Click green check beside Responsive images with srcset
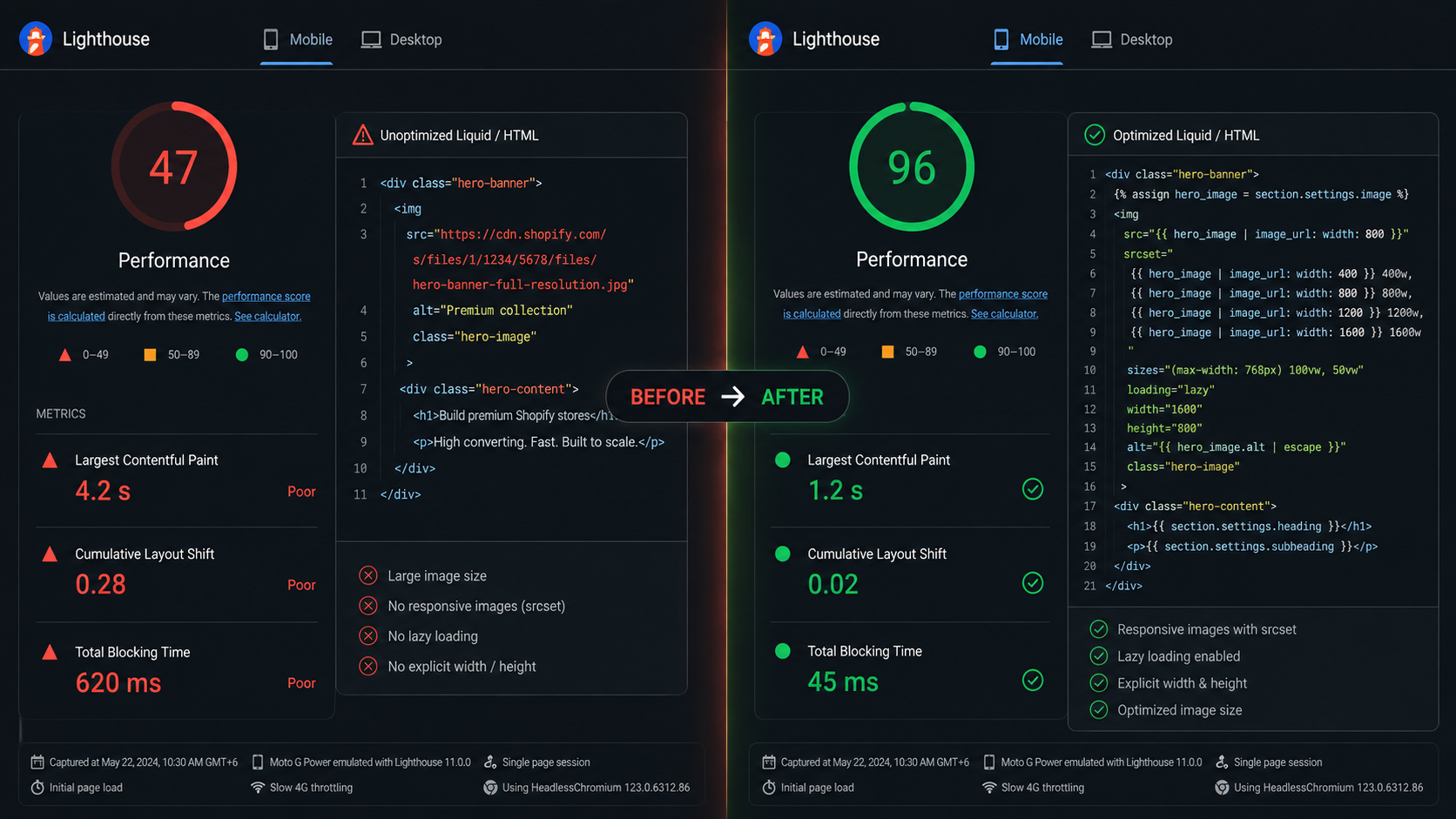 (1099, 629)
